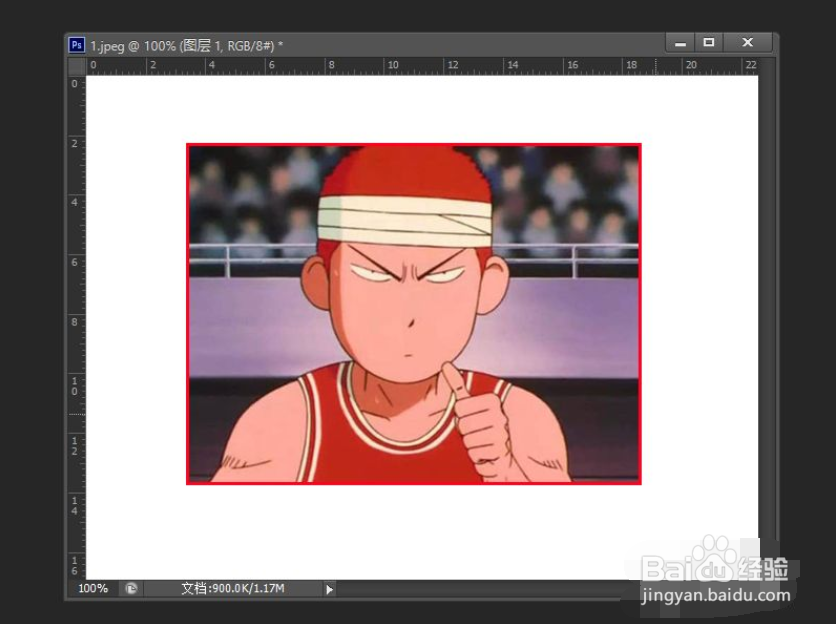Minimize the 1.jpeg document window
This screenshot has height=624, width=836.
coord(680,43)
